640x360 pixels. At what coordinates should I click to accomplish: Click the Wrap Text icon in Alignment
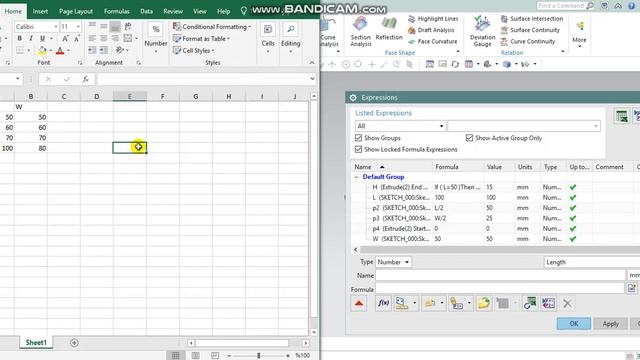coord(128,27)
